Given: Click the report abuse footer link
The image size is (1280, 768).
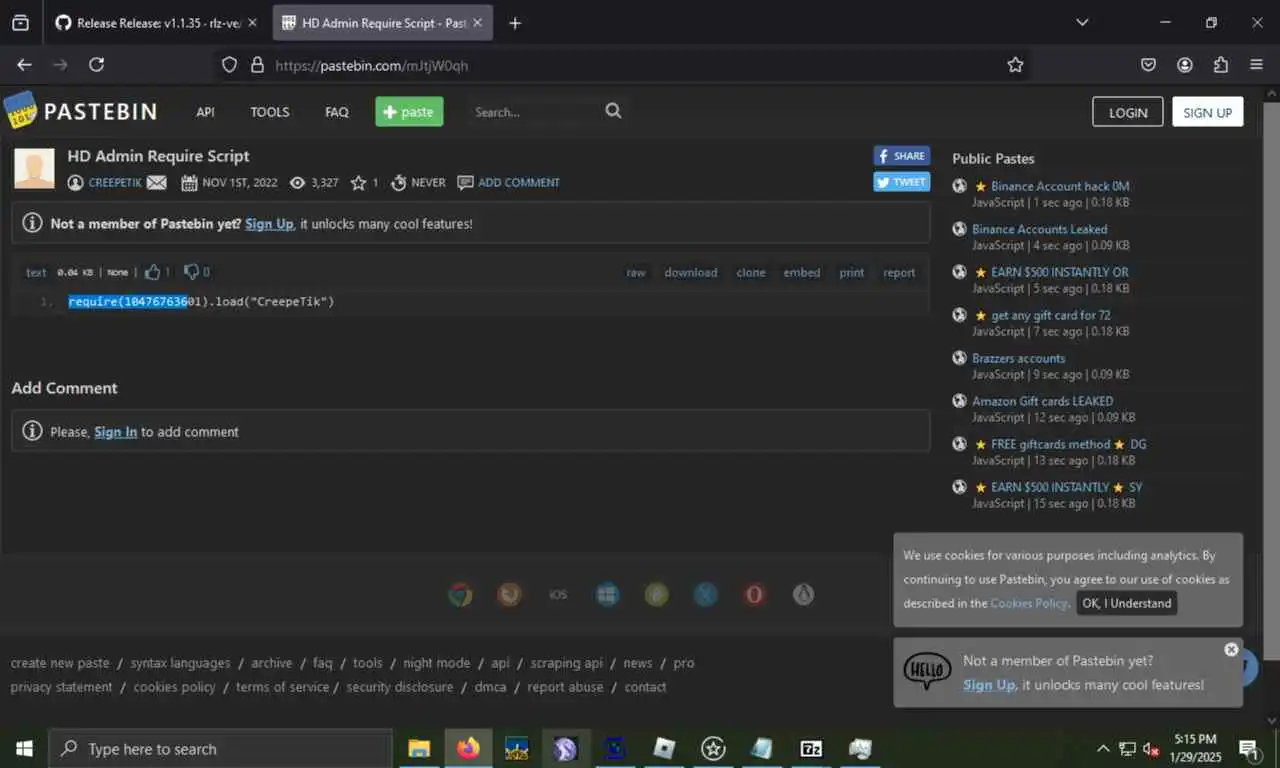Looking at the screenshot, I should coord(565,687).
